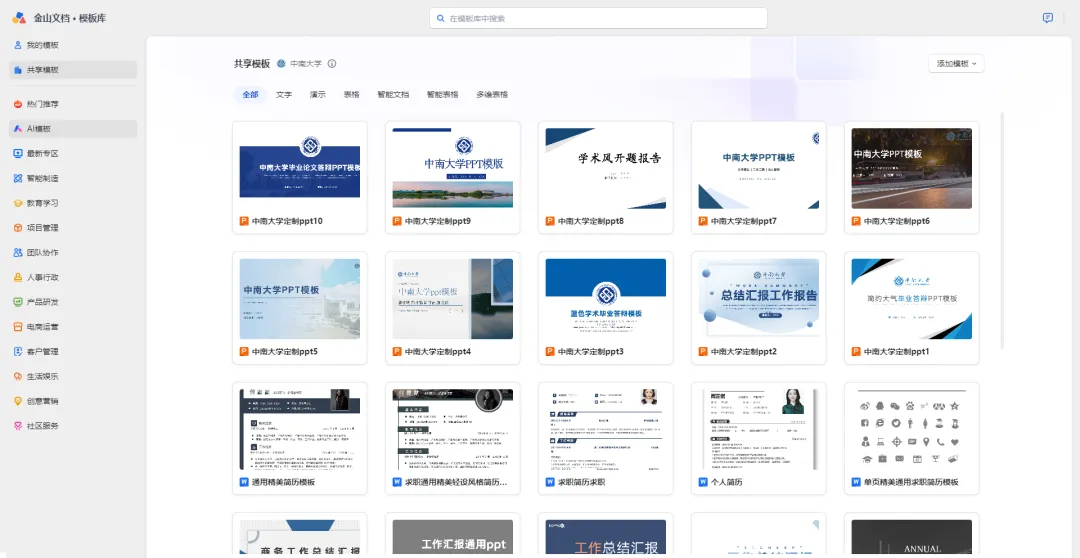The width and height of the screenshot is (1080, 558).
Task: Click the Word icon beside 通用精美简历模板
Action: 244,482
